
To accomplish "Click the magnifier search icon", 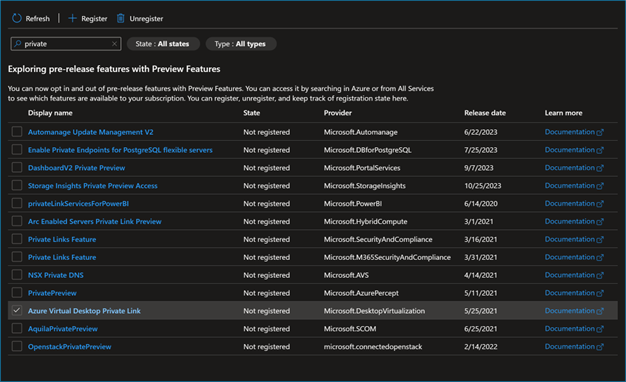I will [x=18, y=44].
